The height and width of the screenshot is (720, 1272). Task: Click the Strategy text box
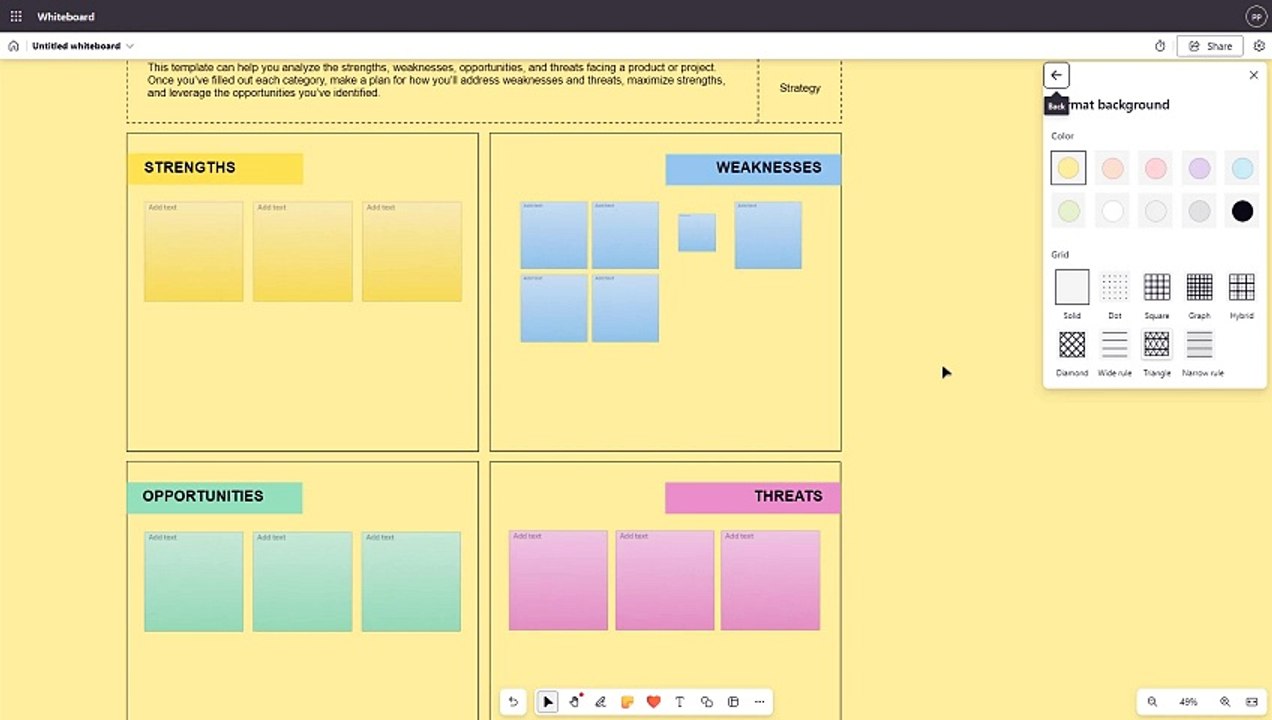800,88
